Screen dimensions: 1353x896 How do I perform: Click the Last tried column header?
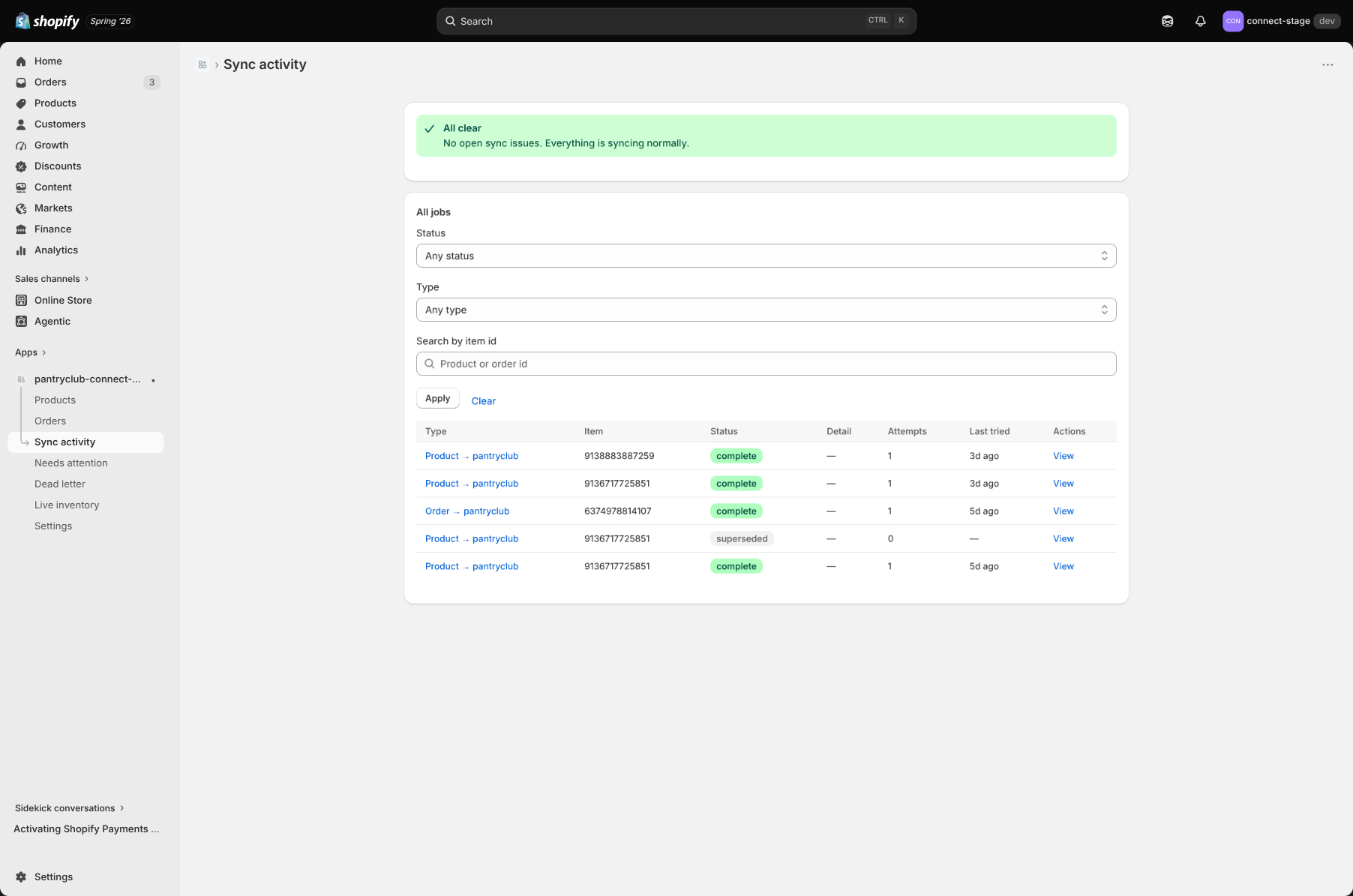click(989, 432)
